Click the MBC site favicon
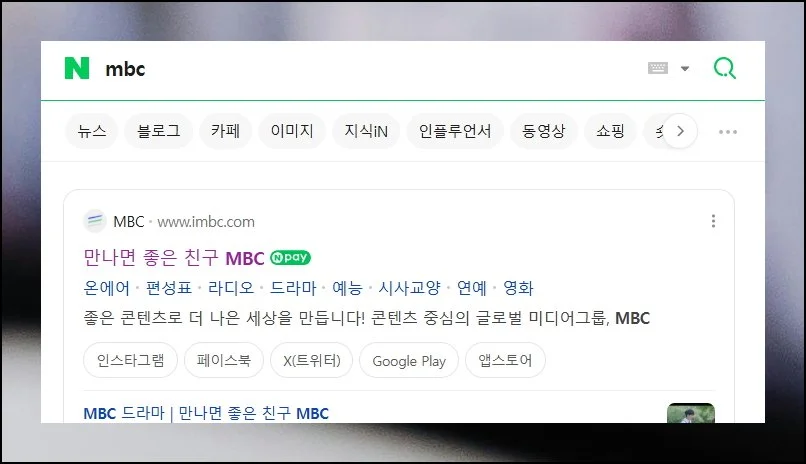Image resolution: width=806 pixels, height=464 pixels. [95, 221]
